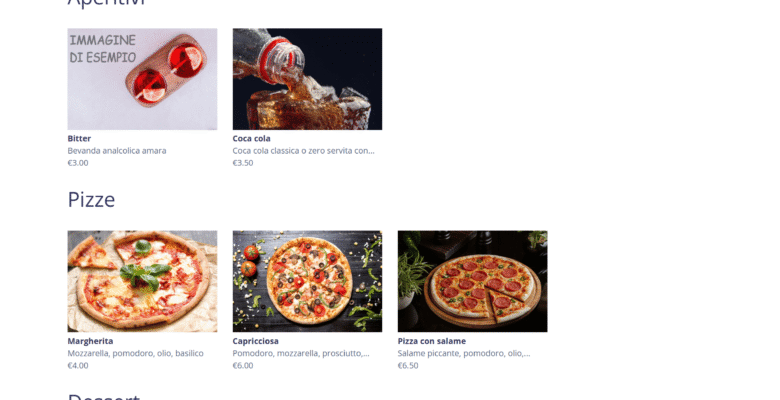Viewport: 780px width, 400px height.
Task: Click the €4.00 Margherita price
Action: pyautogui.click(x=78, y=365)
